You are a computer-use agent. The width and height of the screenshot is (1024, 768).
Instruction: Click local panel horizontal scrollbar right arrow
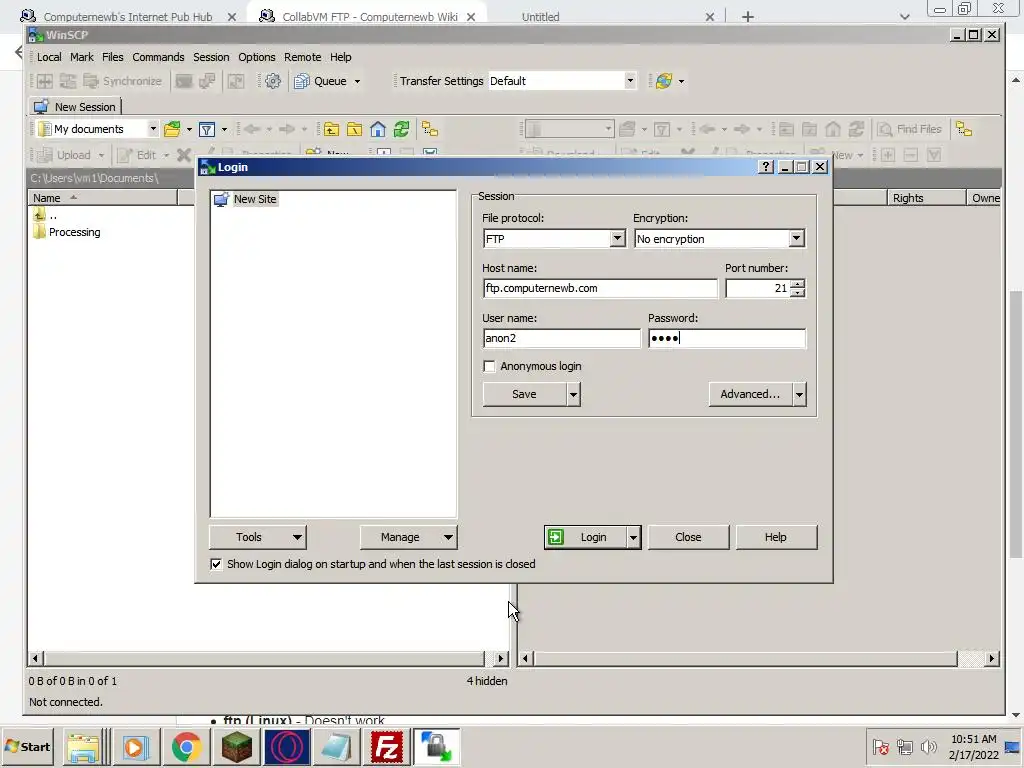[x=501, y=658]
